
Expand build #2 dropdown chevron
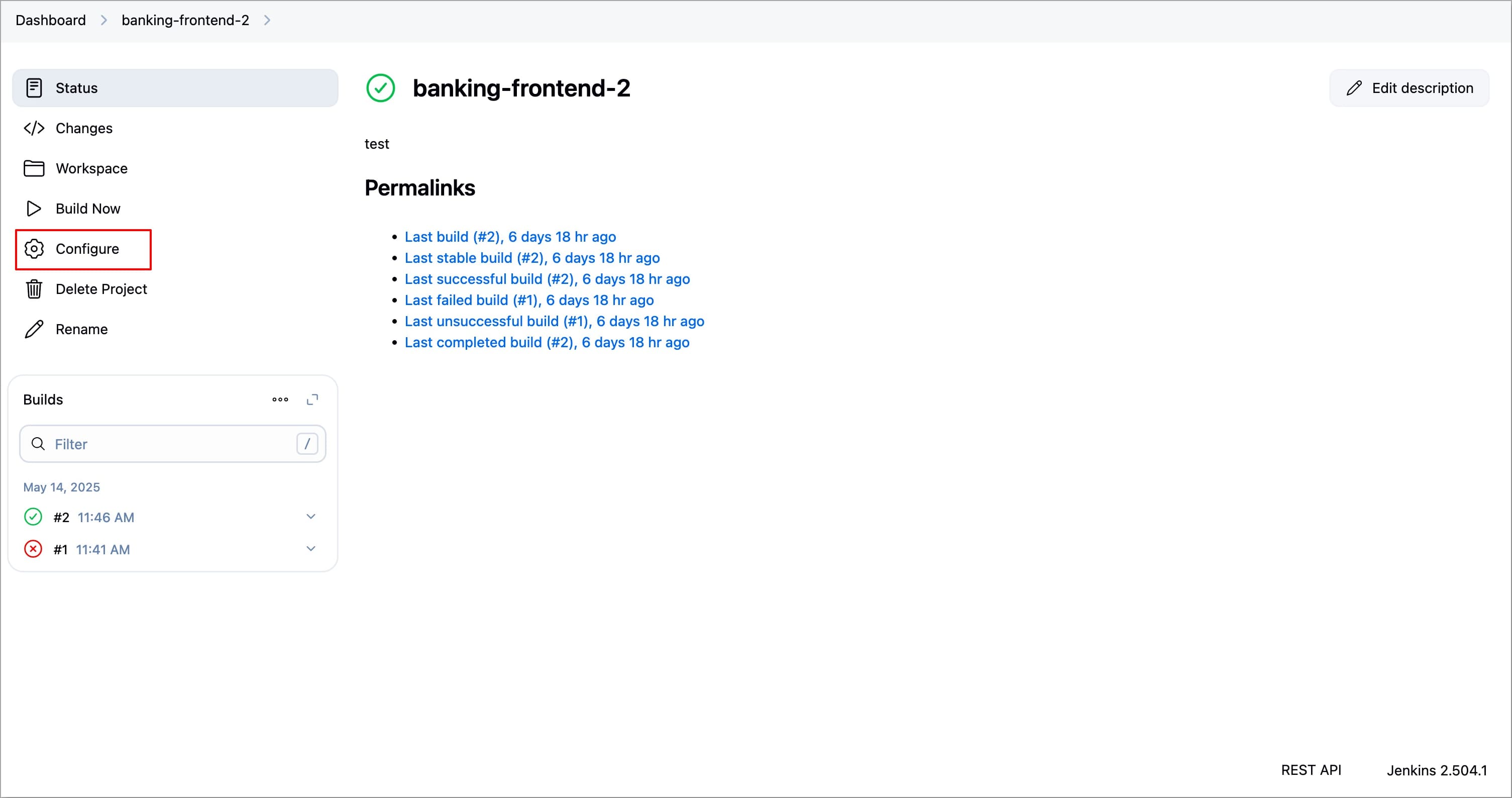click(311, 516)
